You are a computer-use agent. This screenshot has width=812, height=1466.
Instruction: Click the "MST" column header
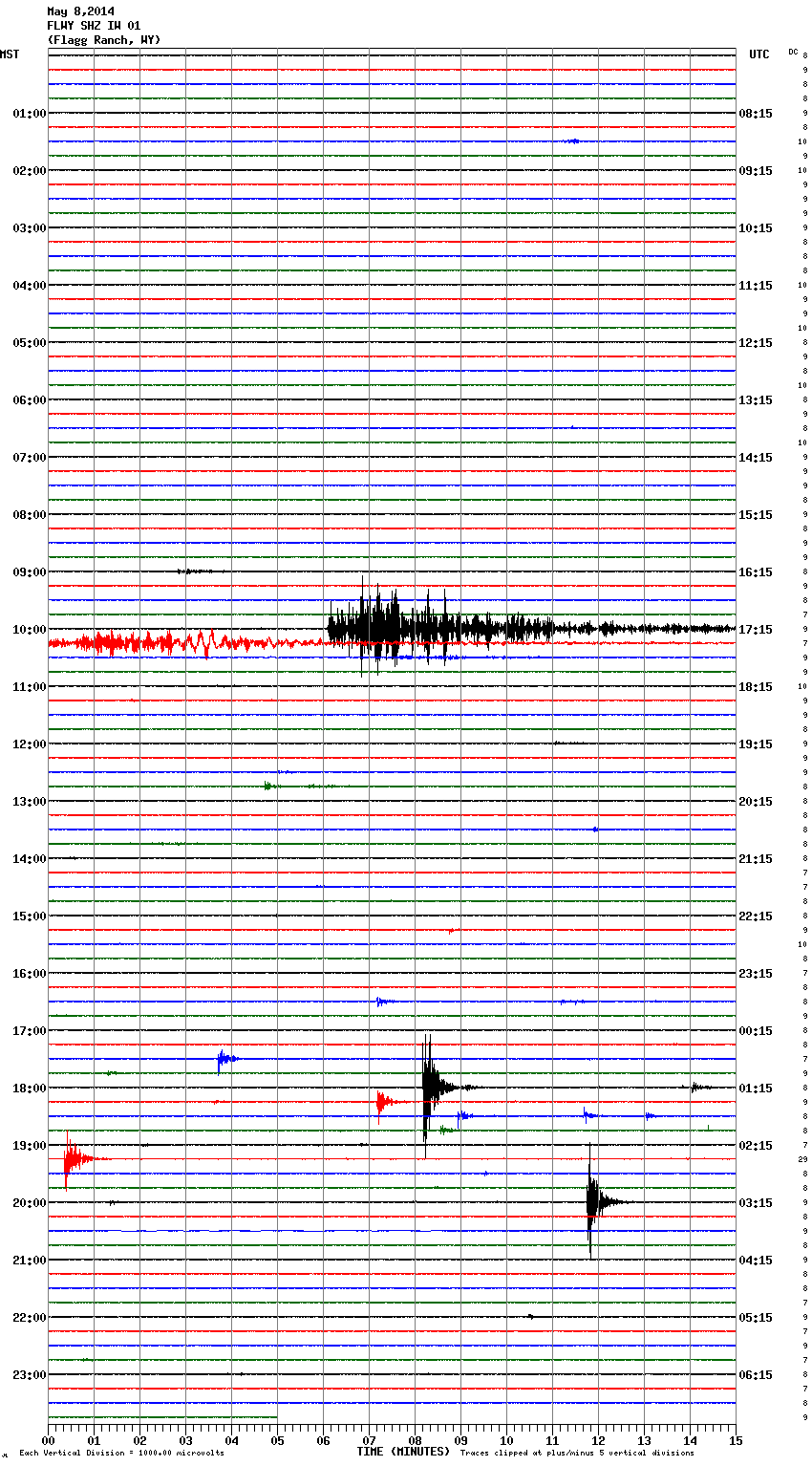[x=10, y=54]
